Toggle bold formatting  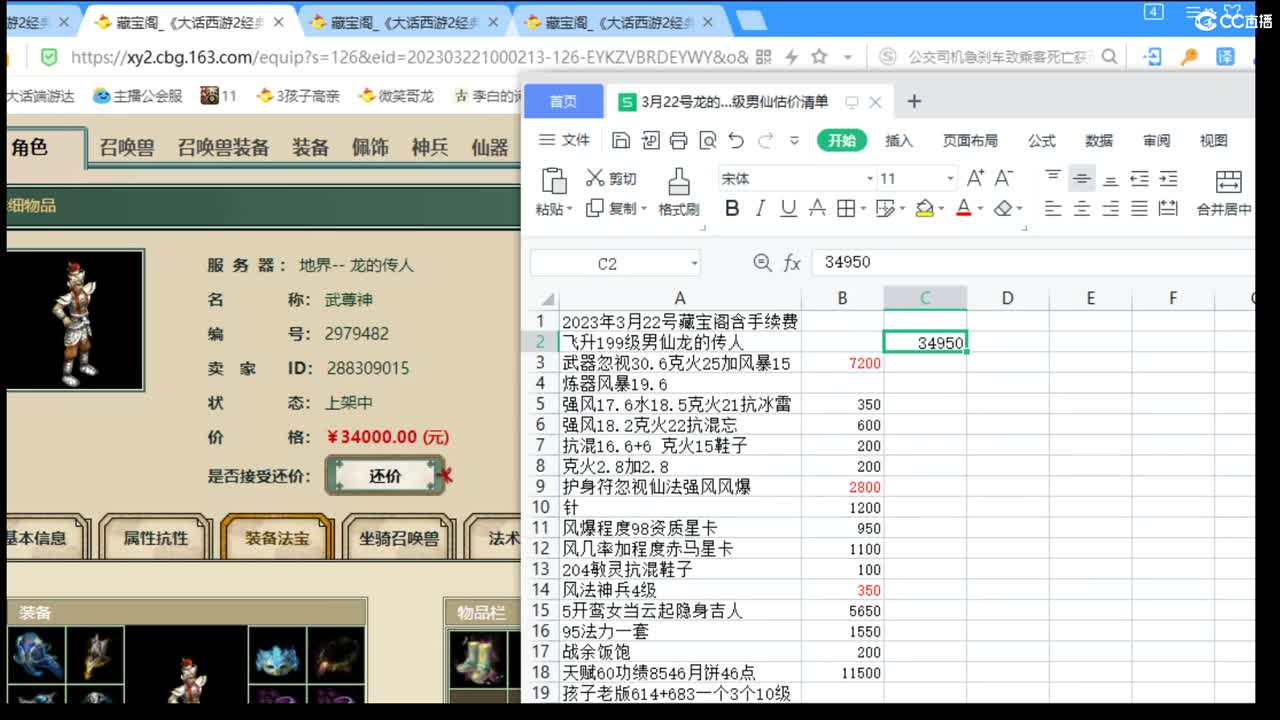pos(732,208)
